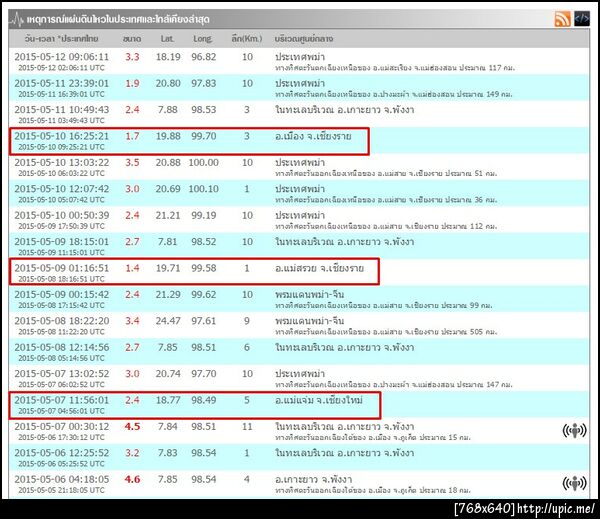Select the 2015-05-12 09:06:11 earthquake row
Image resolution: width=600 pixels, height=519 pixels.
point(298,61)
